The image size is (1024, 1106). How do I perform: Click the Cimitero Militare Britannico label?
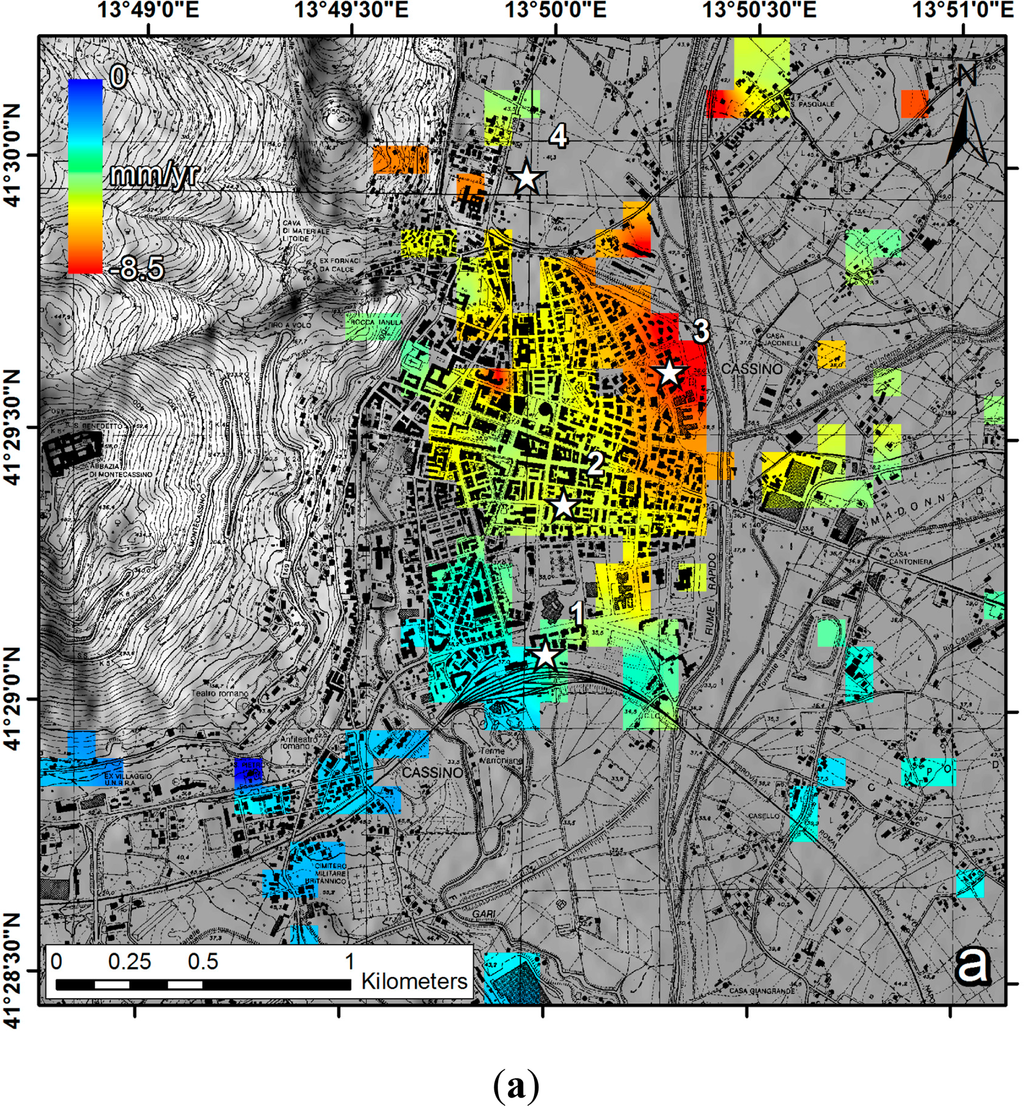tap(327, 873)
